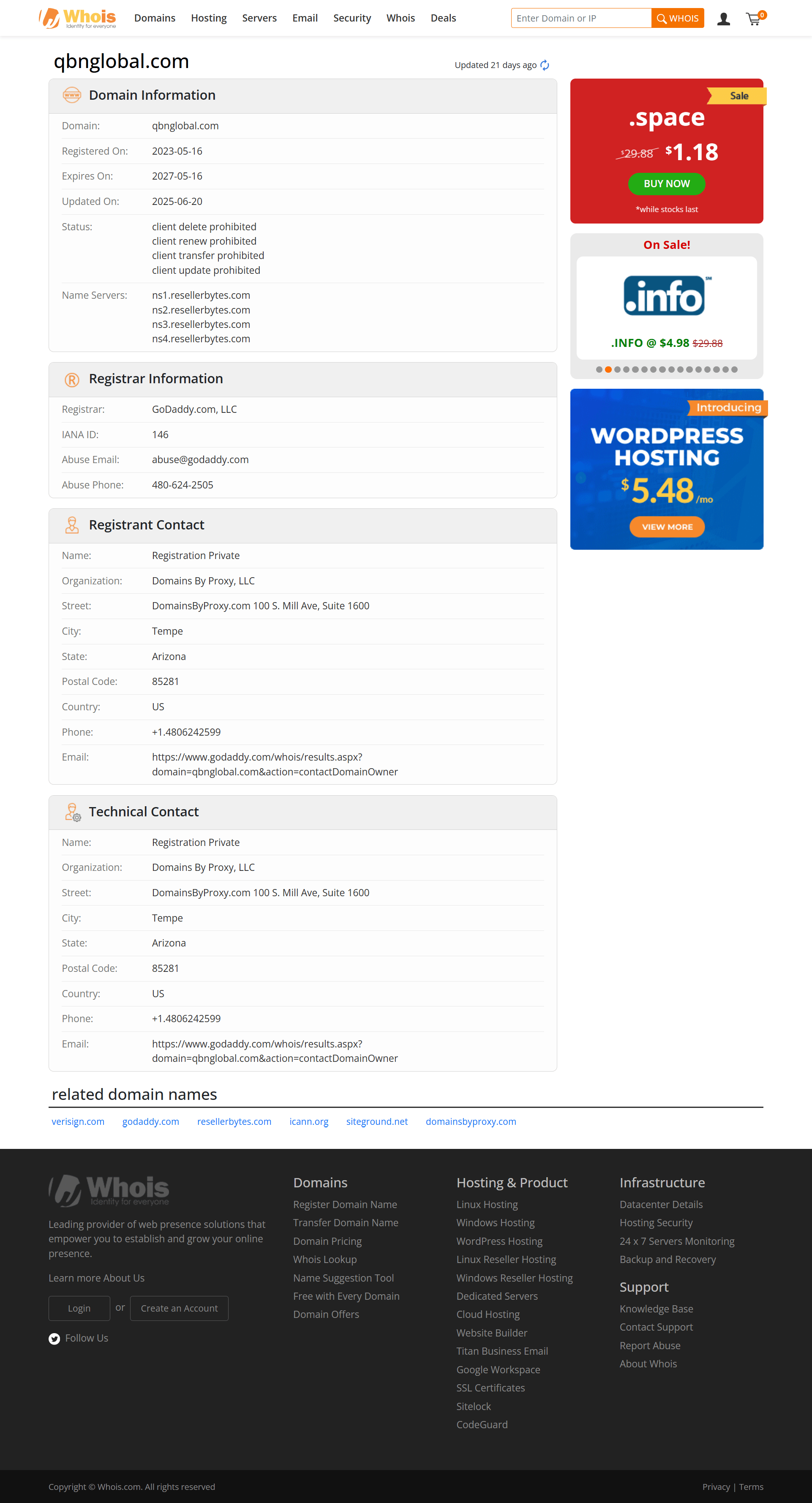Select the last carousel dot in On Sale
This screenshot has width=812, height=1503.
click(734, 369)
